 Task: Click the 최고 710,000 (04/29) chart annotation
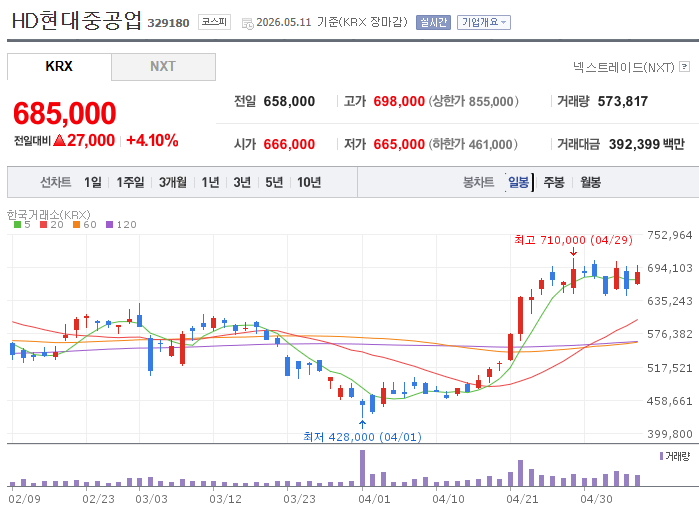(x=573, y=240)
